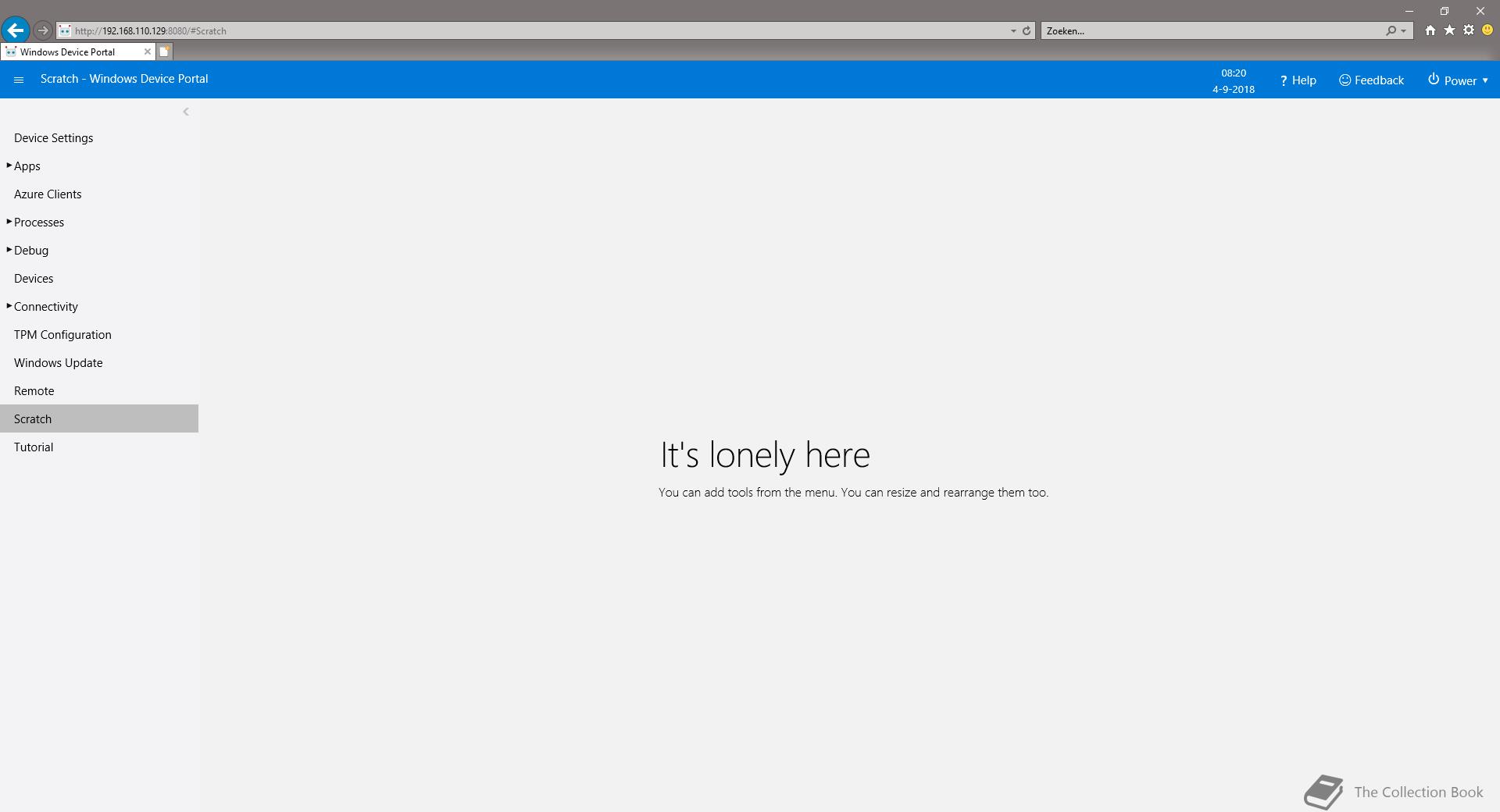Open the Tutorial page

coord(34,447)
